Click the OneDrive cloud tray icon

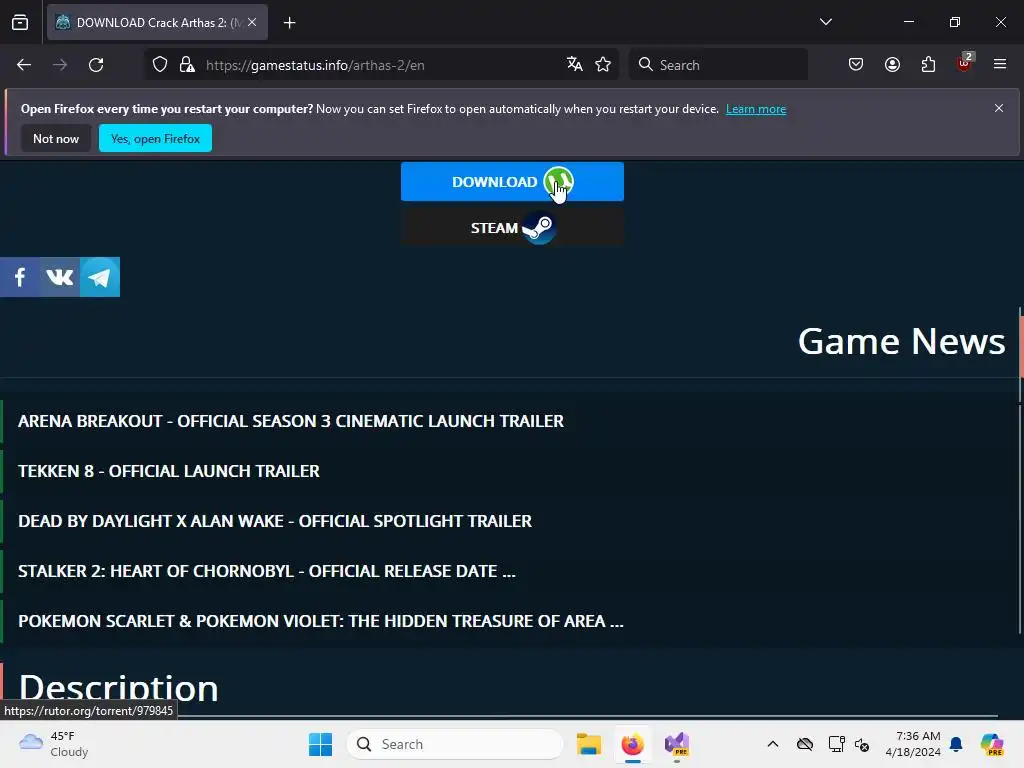coord(805,744)
